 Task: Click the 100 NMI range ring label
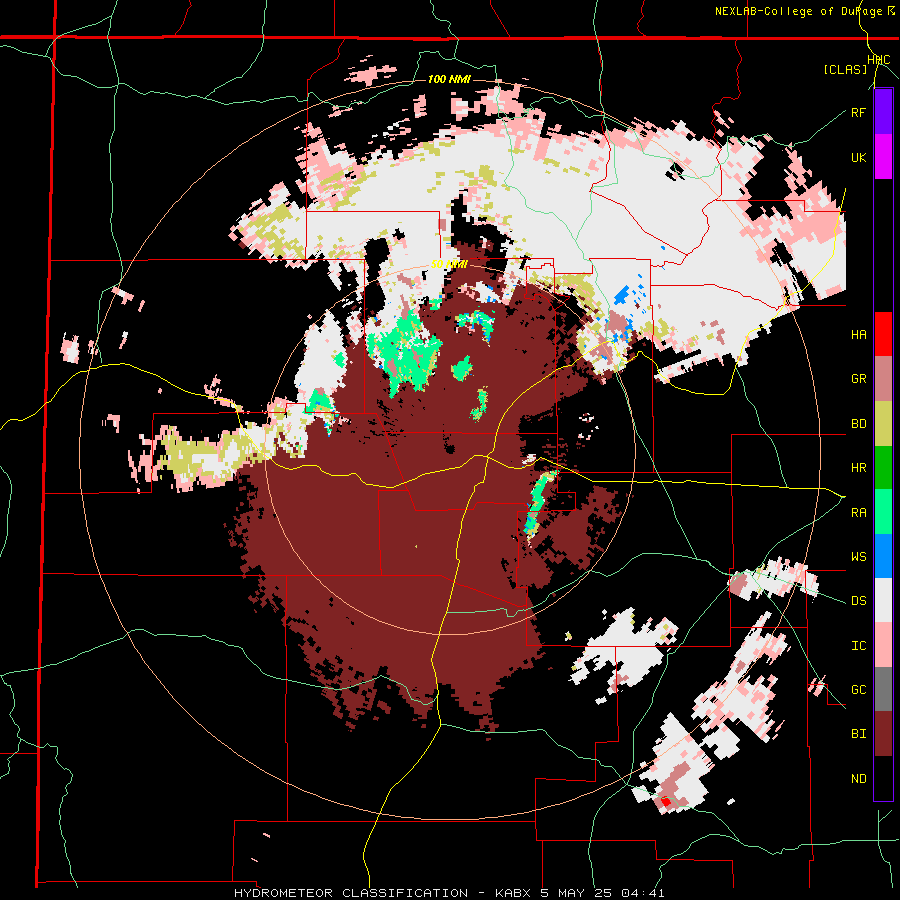[449, 79]
